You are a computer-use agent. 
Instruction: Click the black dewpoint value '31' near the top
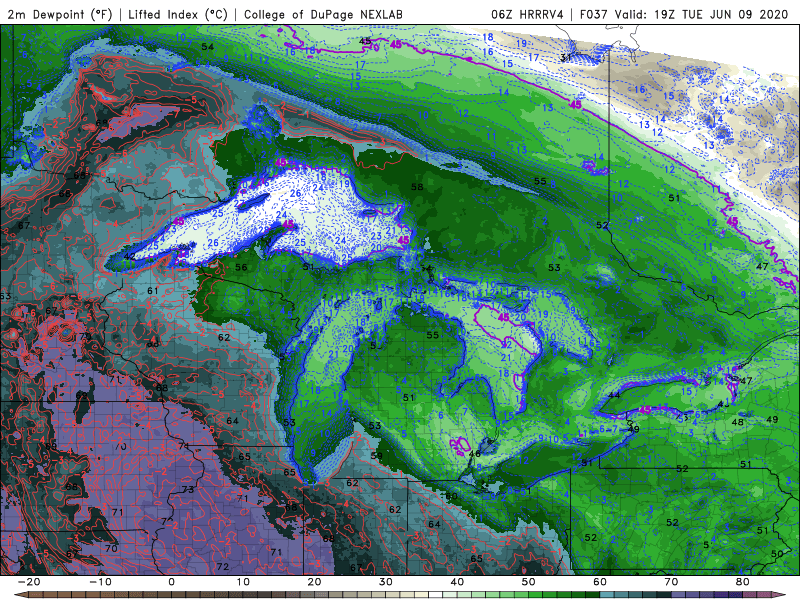click(x=566, y=58)
